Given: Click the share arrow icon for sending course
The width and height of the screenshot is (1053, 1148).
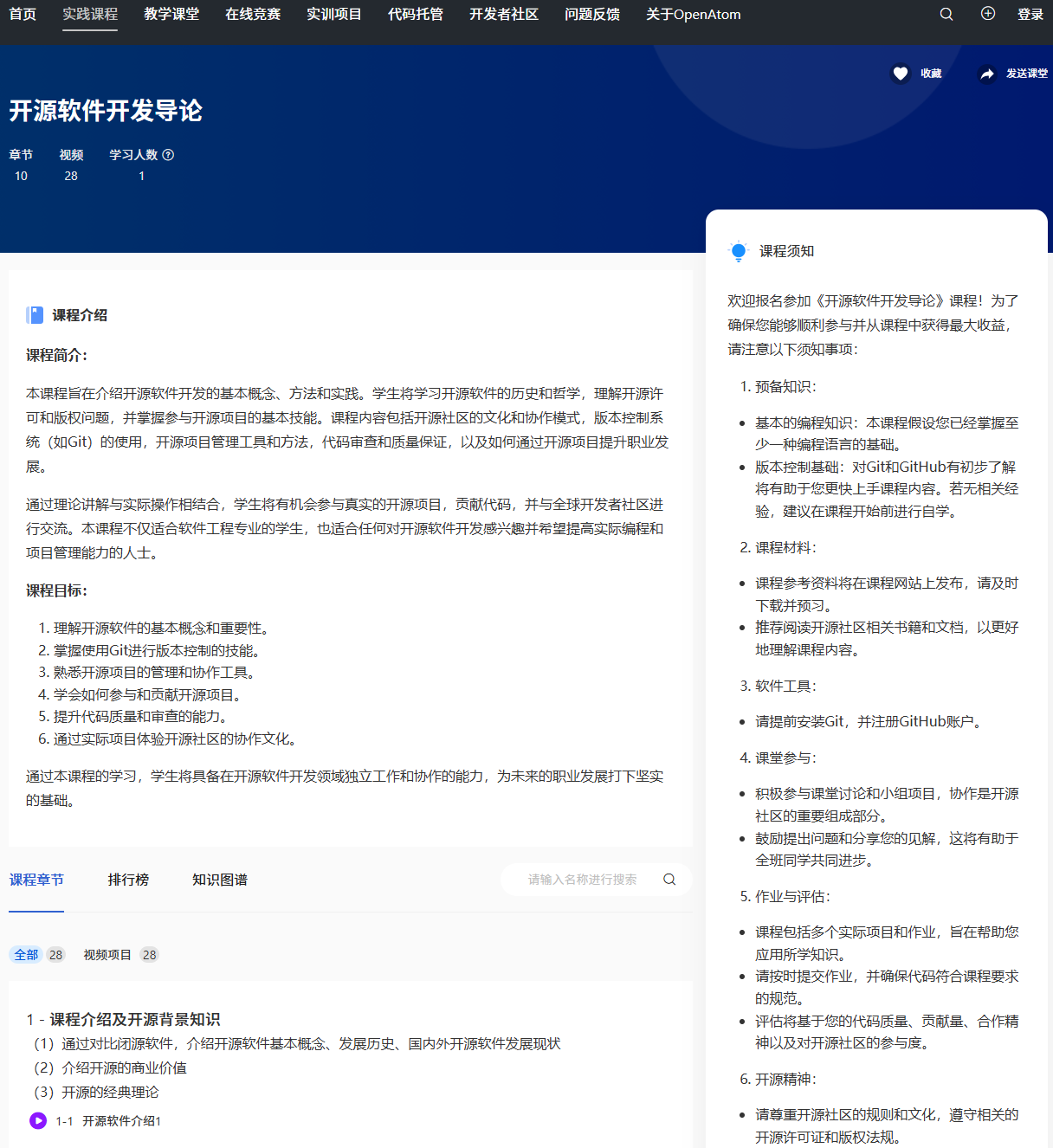Looking at the screenshot, I should coord(987,74).
